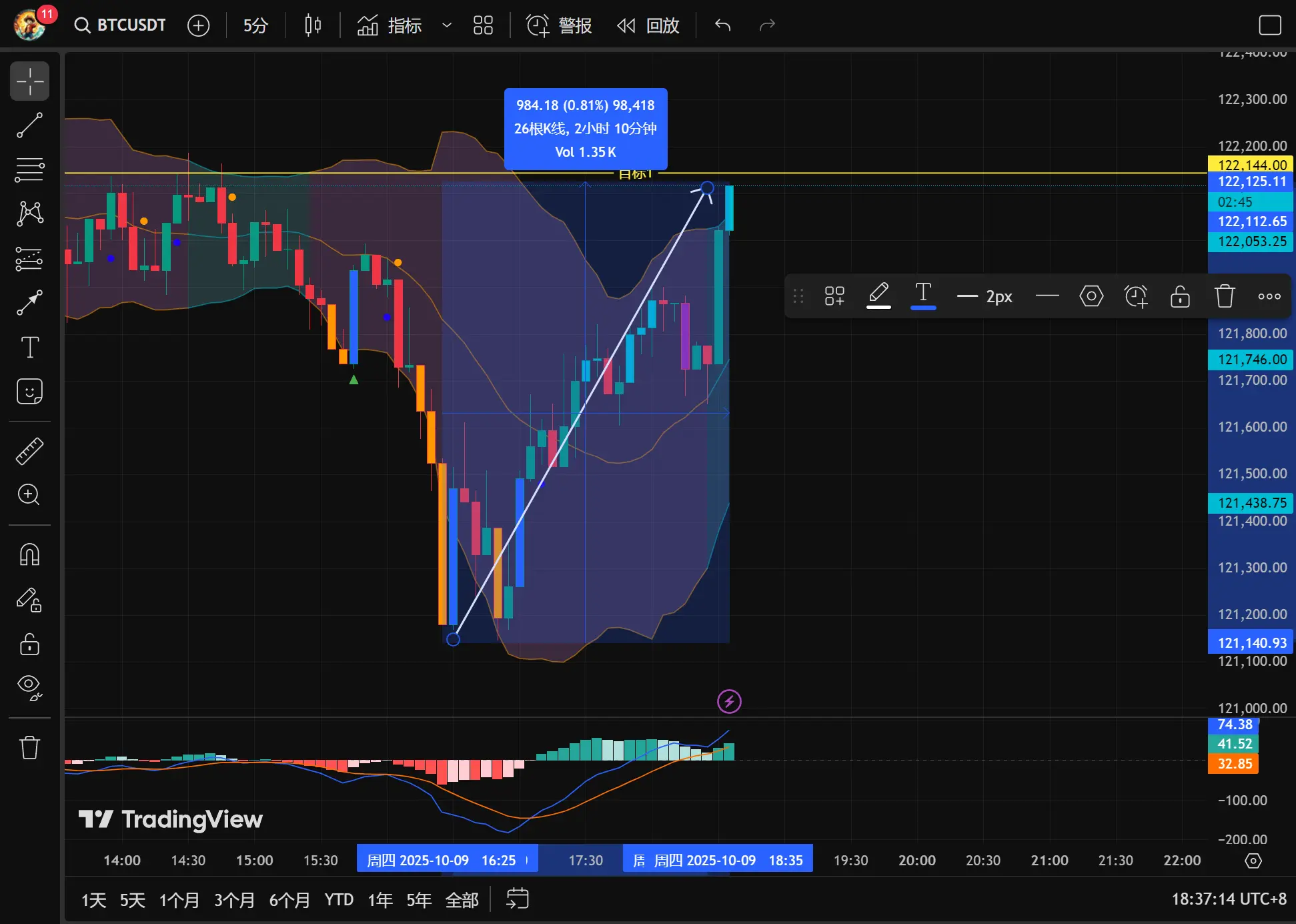Remove the drawing using floating toolbar trash icon
Viewport: 1296px width, 924px height.
pos(1225,296)
